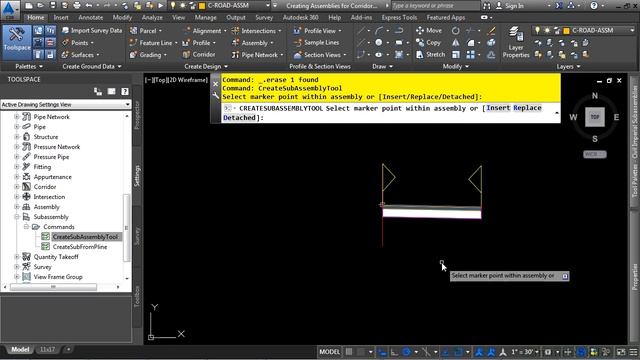Open annotation scale 1"=30' dropdown

pyautogui.click(x=525, y=352)
